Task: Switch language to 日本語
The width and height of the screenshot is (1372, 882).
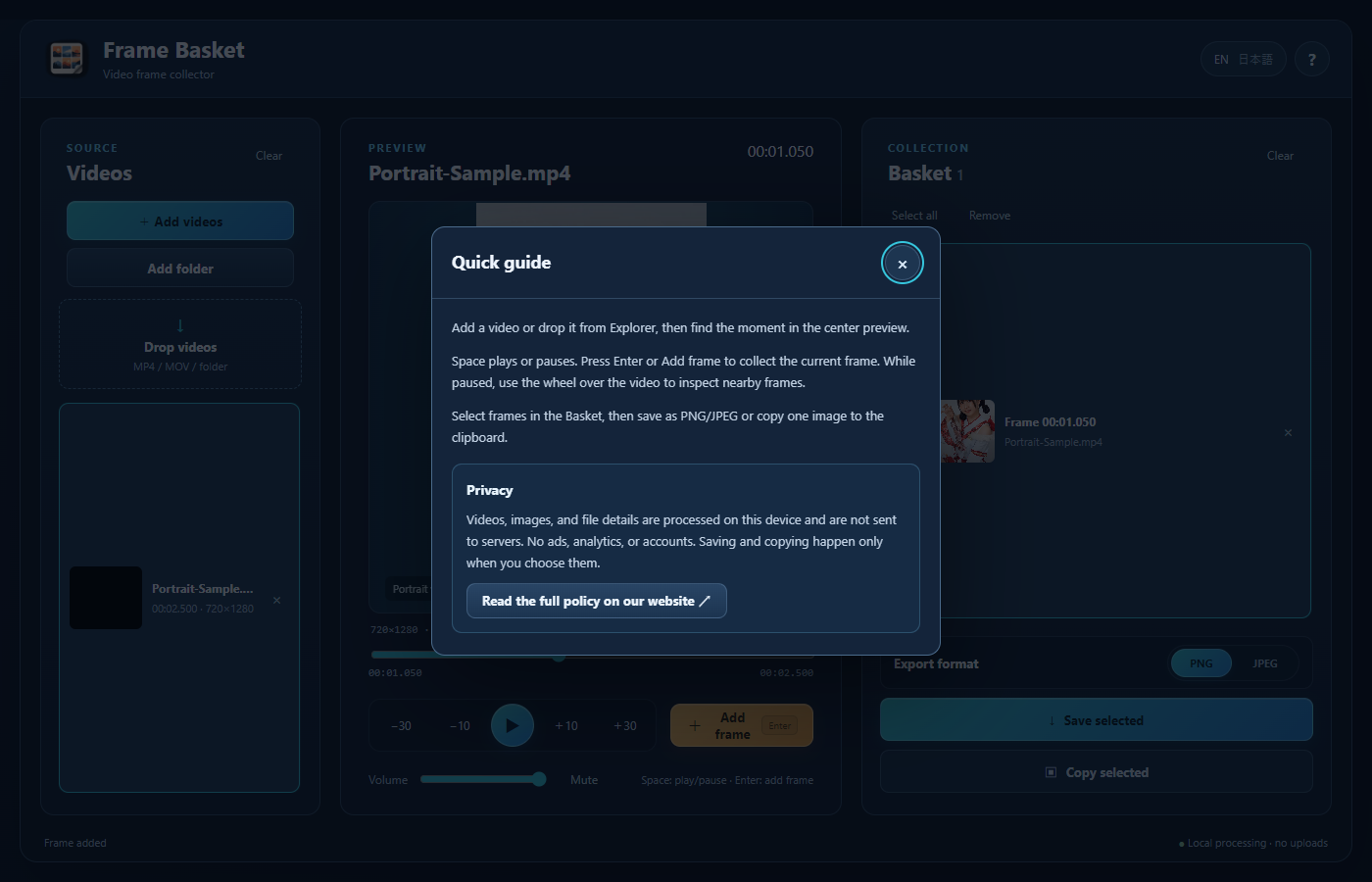Action: (x=1255, y=60)
